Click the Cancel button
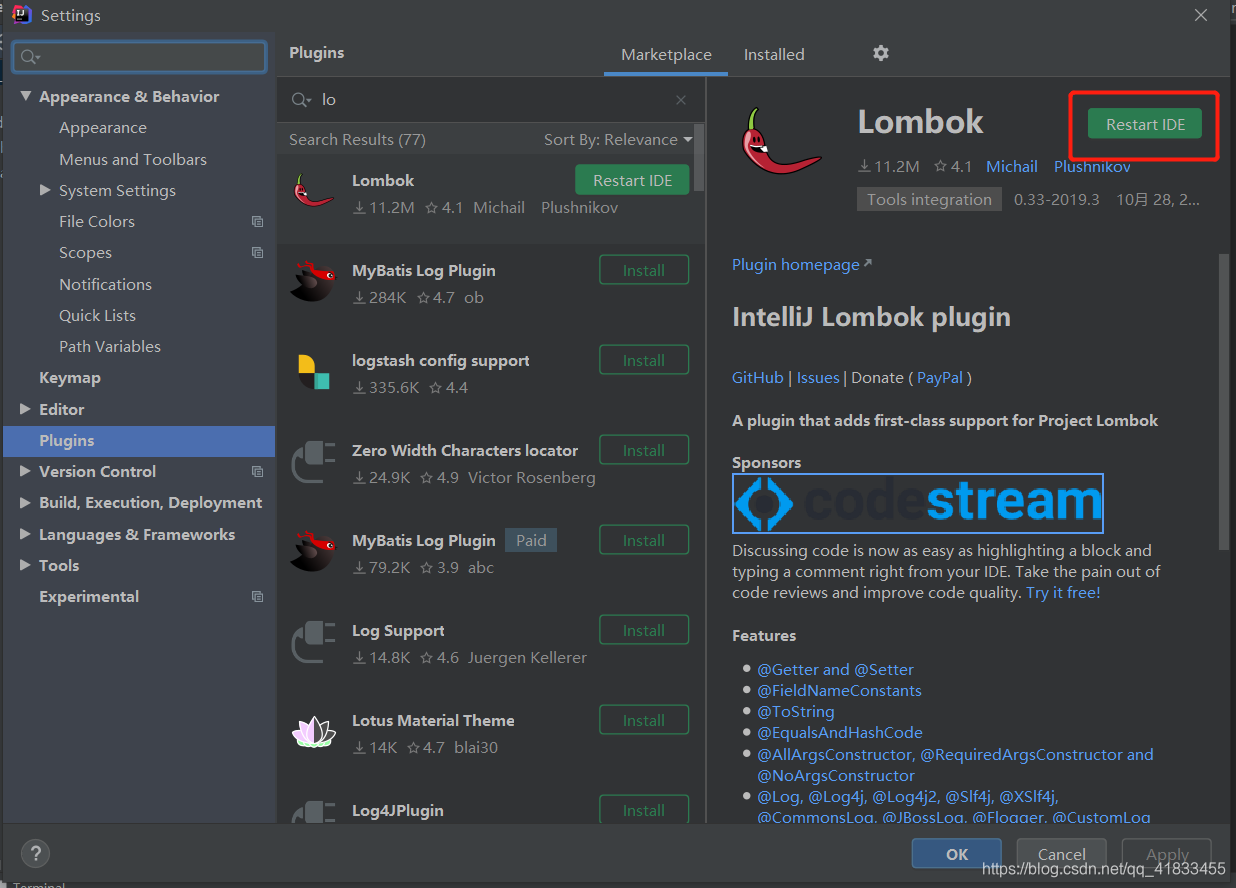Screen dimensions: 1236x888 click(1061, 854)
